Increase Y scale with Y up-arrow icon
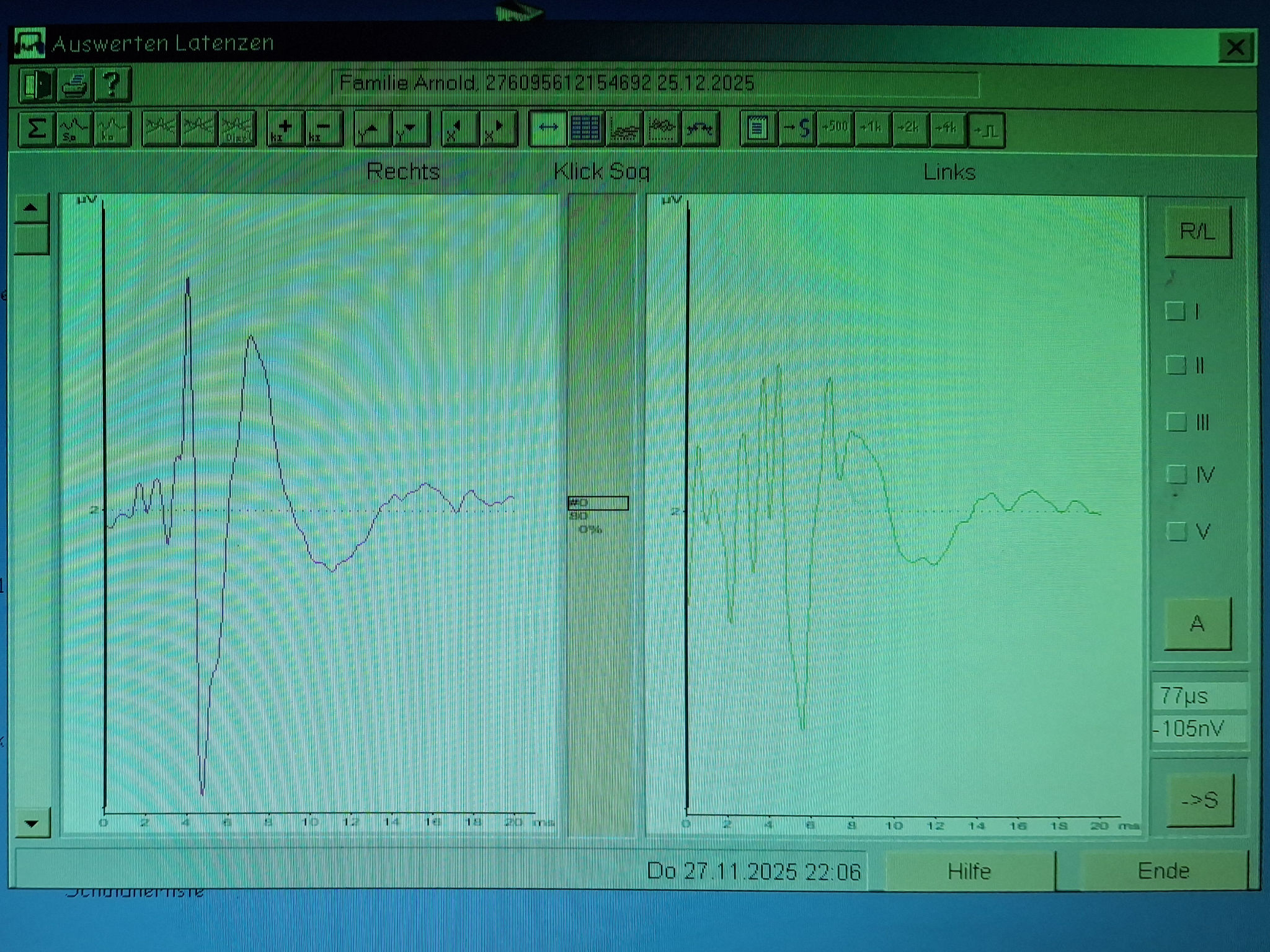The height and width of the screenshot is (952, 1270). coord(372,129)
